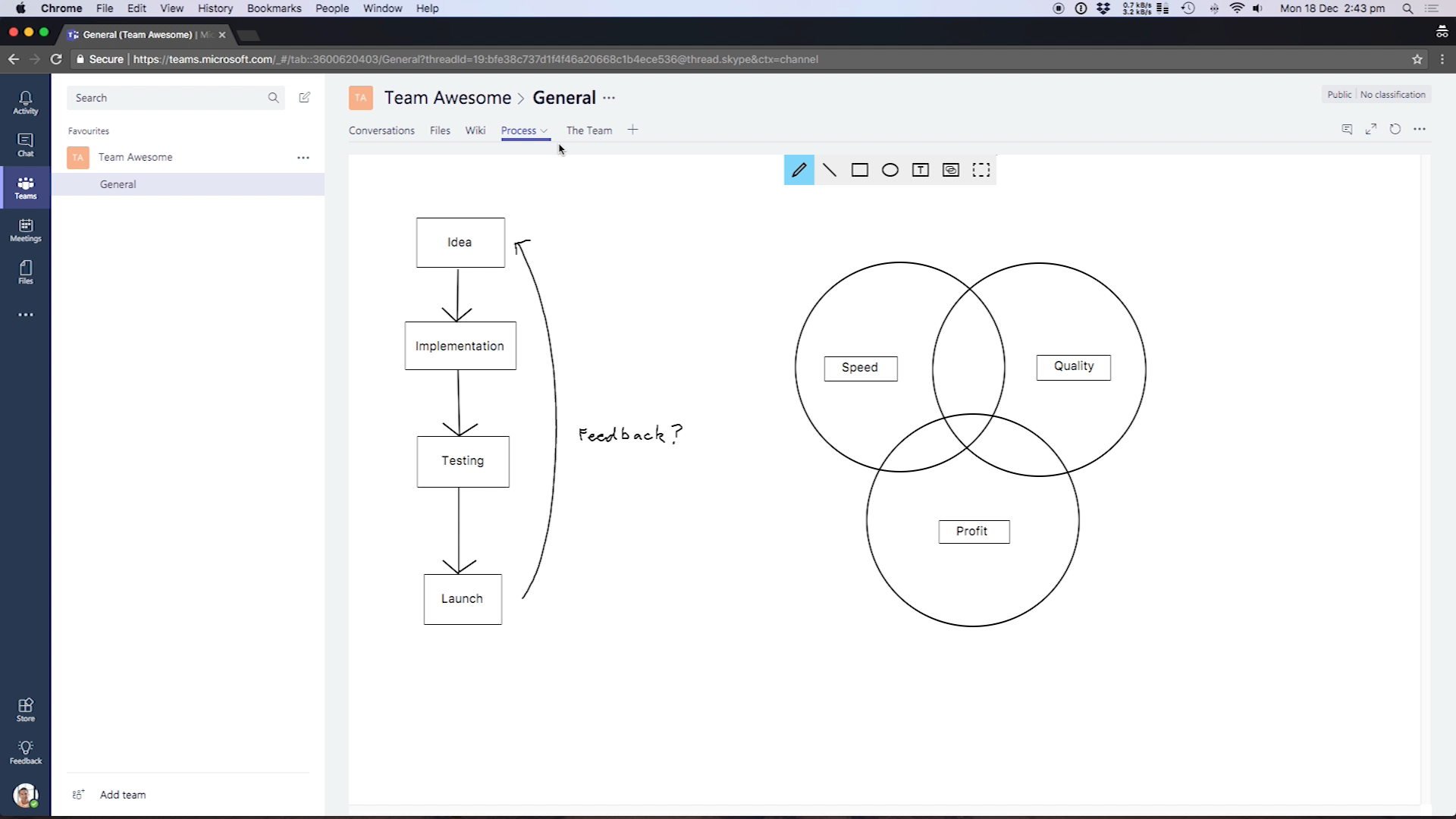Open Meetings from the left rail
The width and height of the screenshot is (1456, 819).
point(25,230)
